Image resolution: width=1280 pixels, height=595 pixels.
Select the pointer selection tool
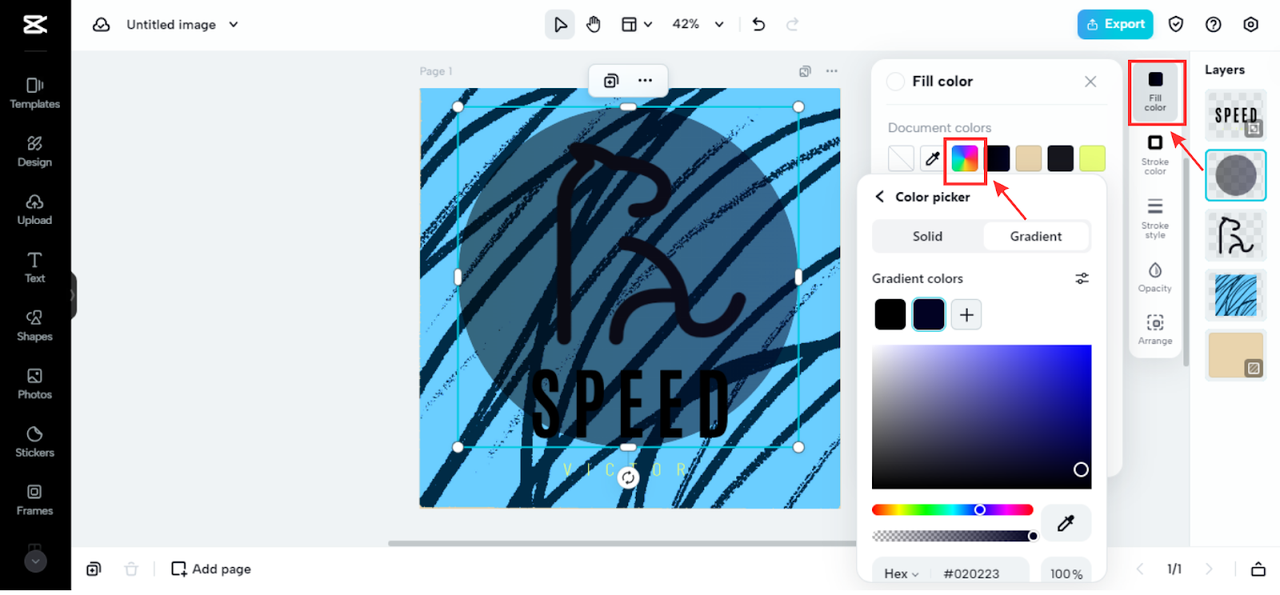point(560,25)
